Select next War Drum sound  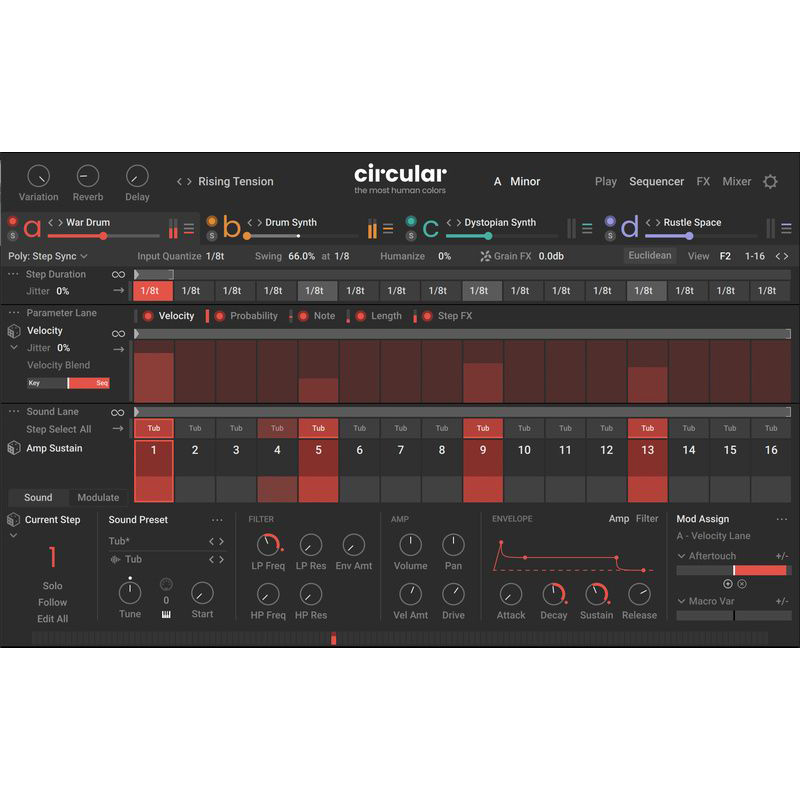pyautogui.click(x=60, y=222)
